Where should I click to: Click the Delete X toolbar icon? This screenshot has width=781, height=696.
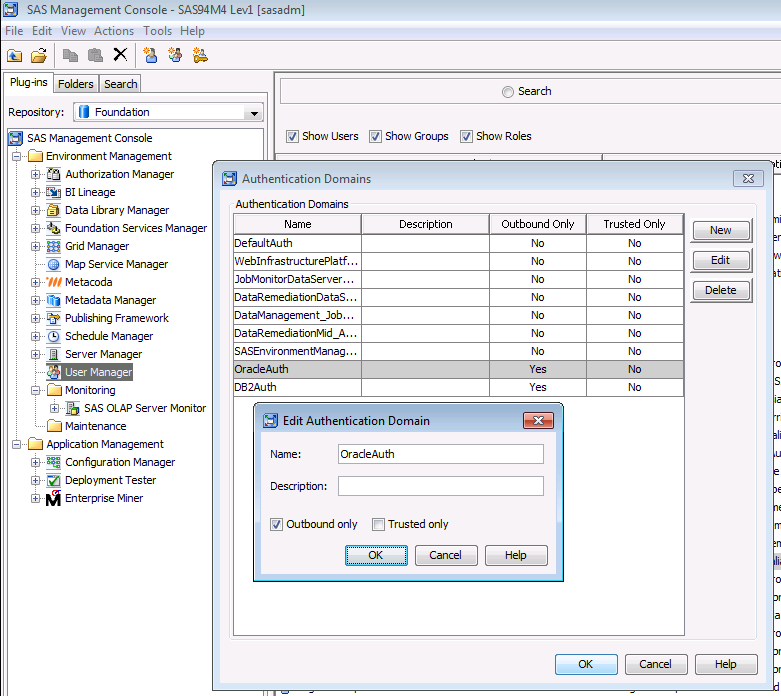[120, 55]
